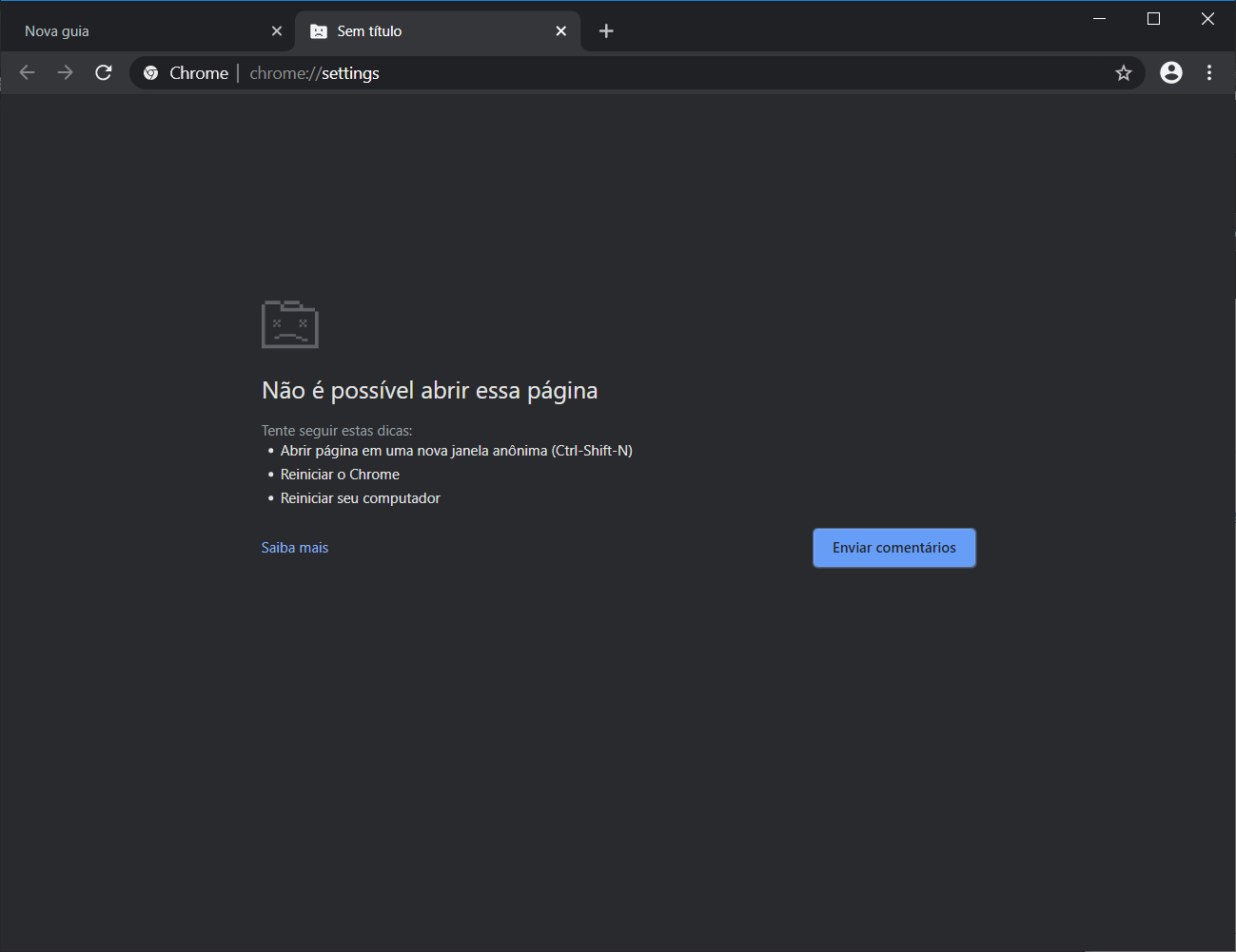Viewport: 1236px width, 952px height.
Task: Click the favicon on the Sem título tab
Action: pos(319,30)
